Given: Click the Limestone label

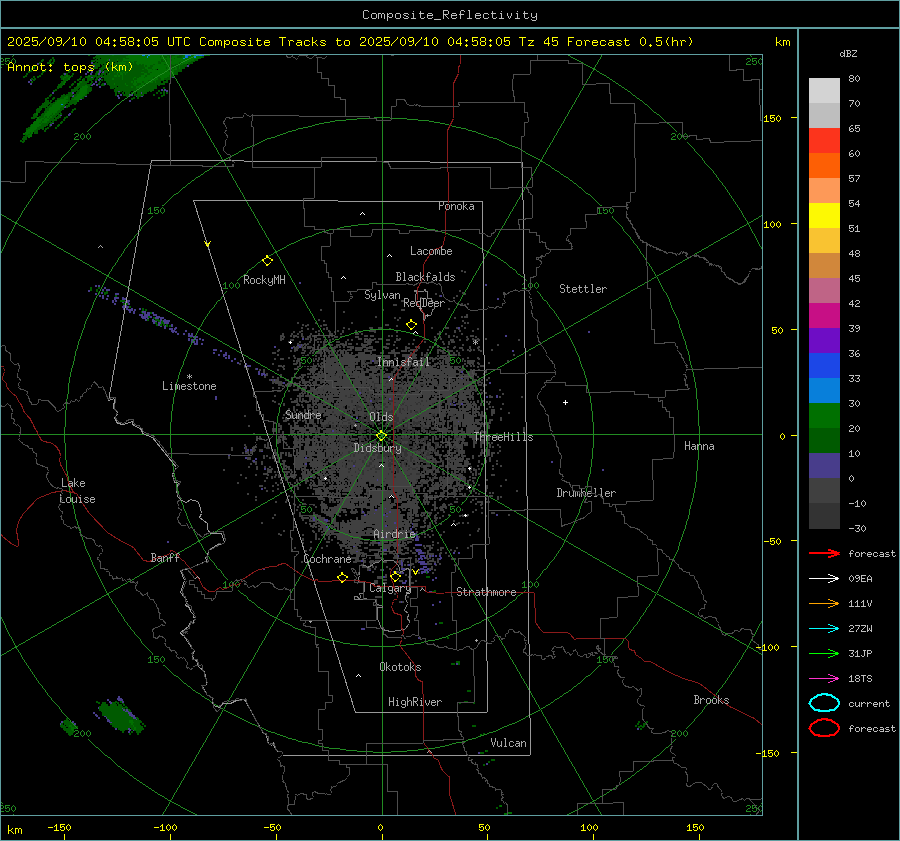Looking at the screenshot, I should [x=189, y=386].
